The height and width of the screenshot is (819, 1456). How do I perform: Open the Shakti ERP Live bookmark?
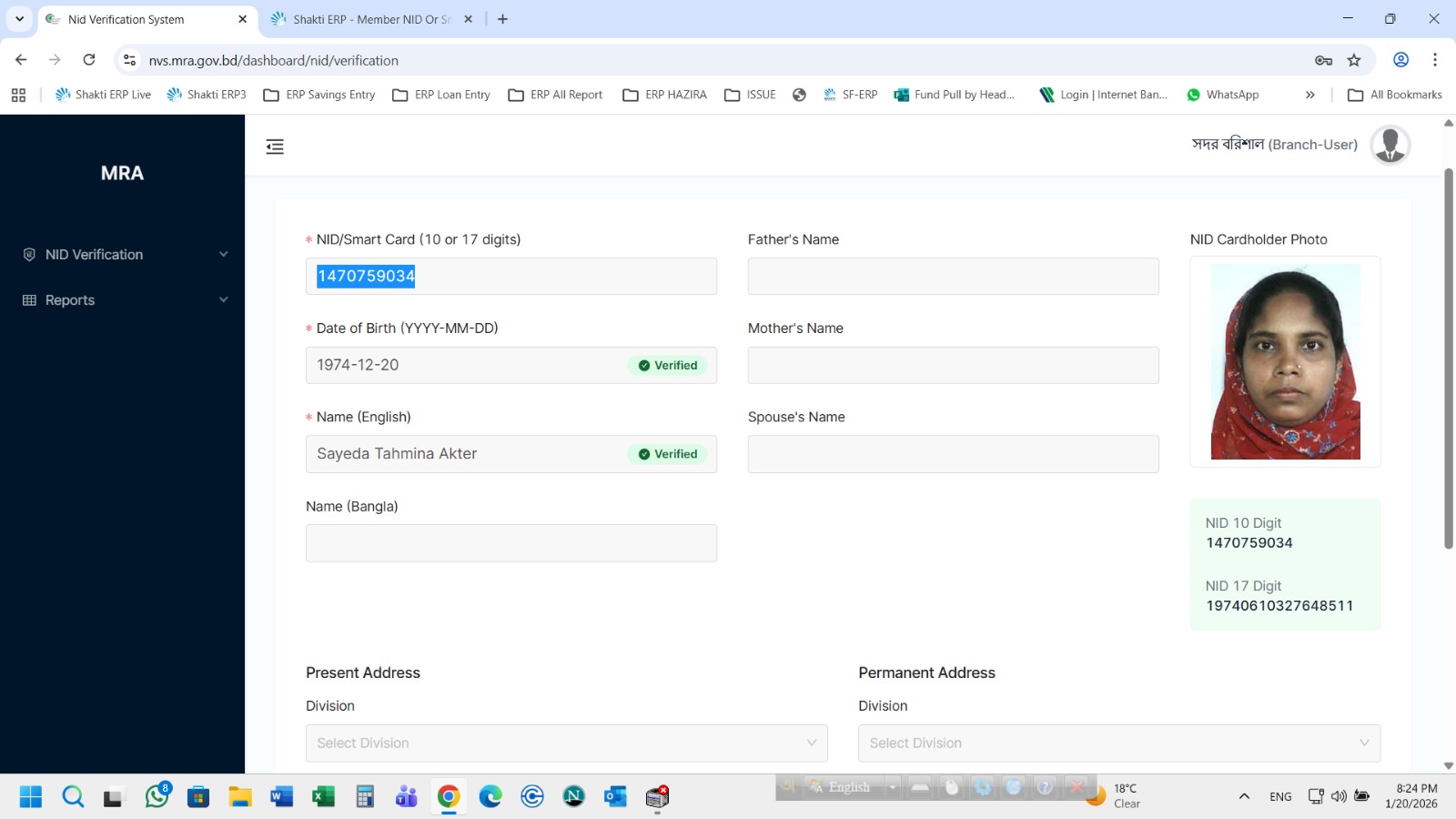[104, 95]
